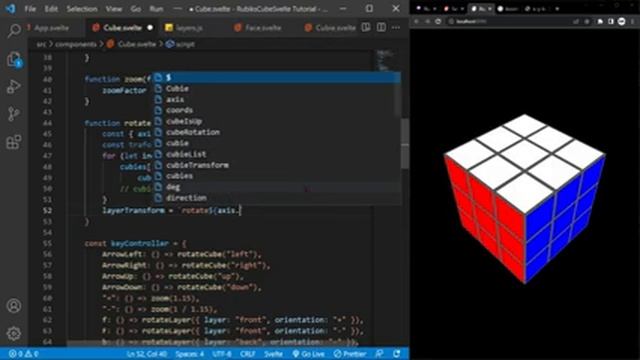The width and height of the screenshot is (640, 360).
Task: Click the split editor right icon
Action: coord(381,27)
